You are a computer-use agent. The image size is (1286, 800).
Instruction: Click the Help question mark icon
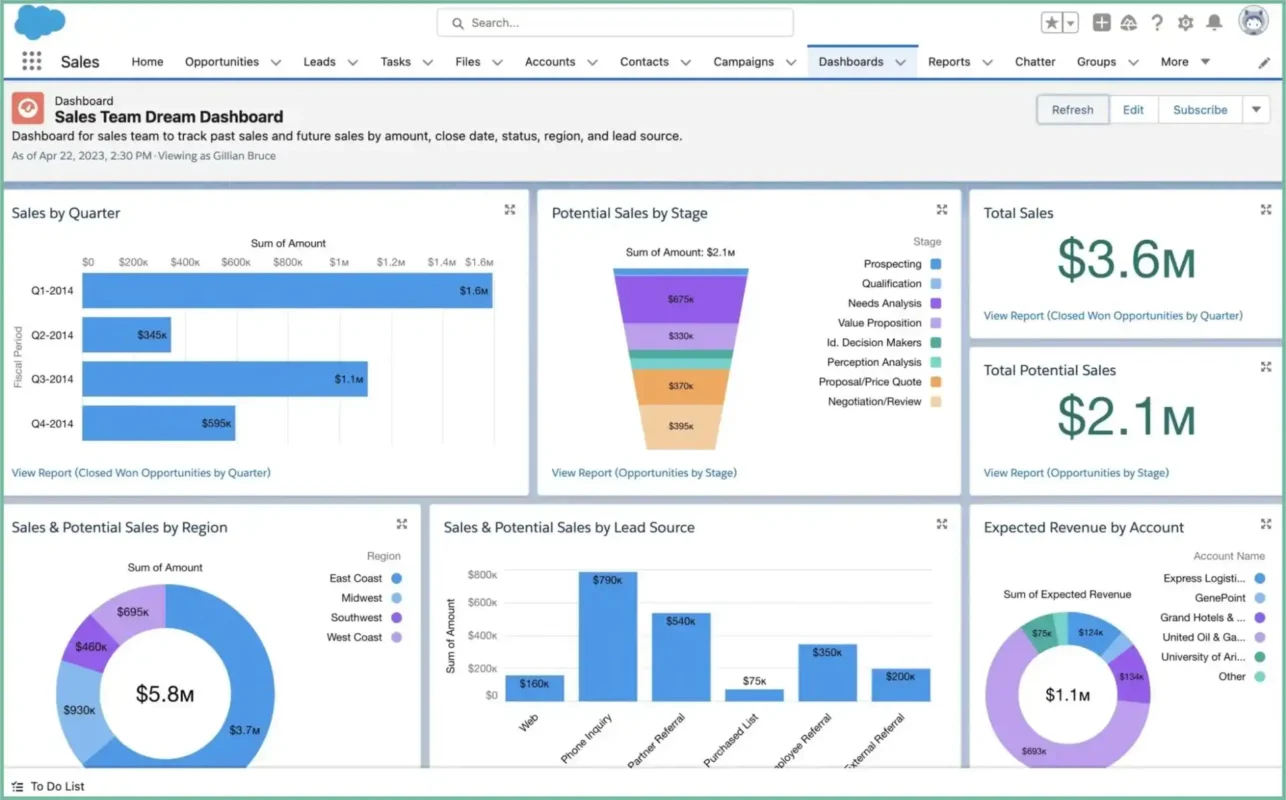coord(1157,22)
